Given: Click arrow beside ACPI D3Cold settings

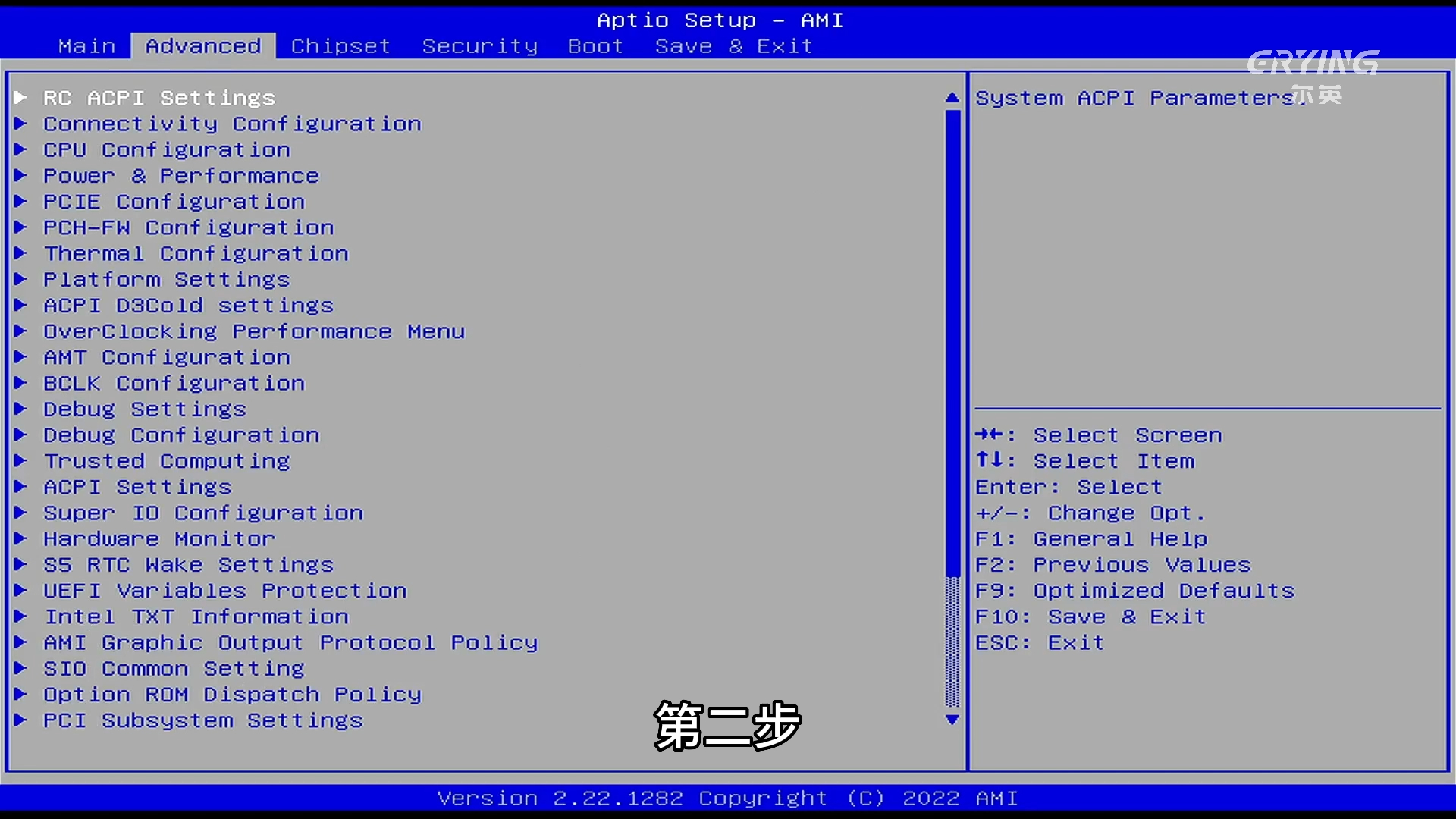Looking at the screenshot, I should [x=20, y=304].
